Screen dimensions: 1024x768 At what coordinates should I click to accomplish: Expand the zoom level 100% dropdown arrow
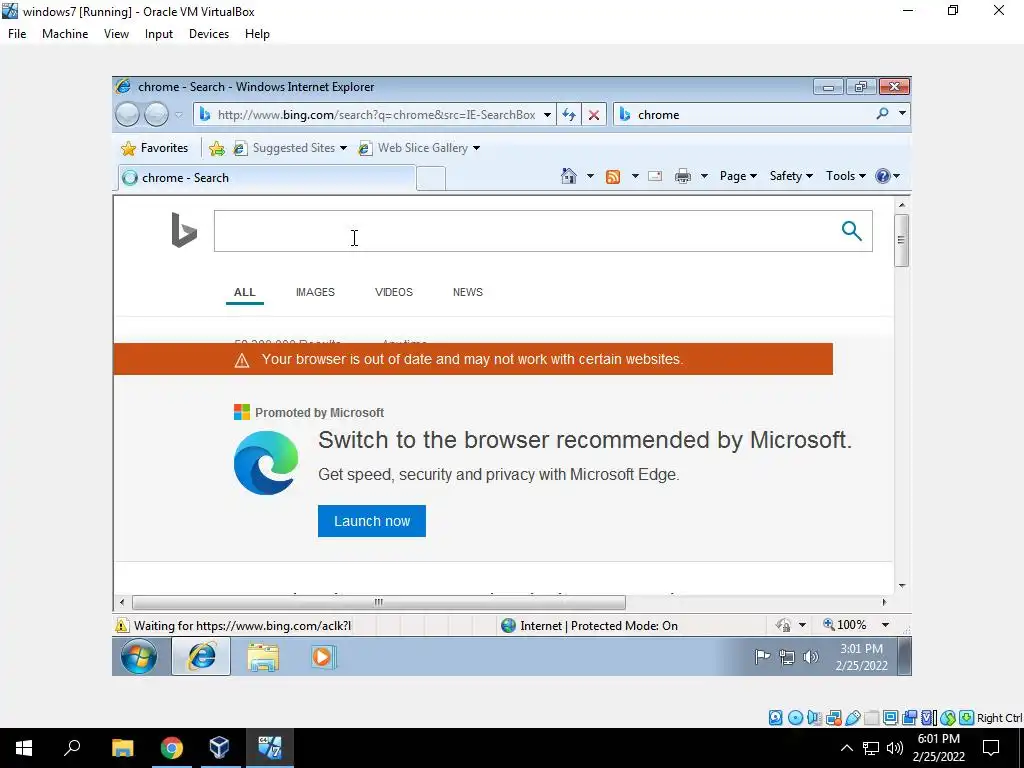click(885, 625)
